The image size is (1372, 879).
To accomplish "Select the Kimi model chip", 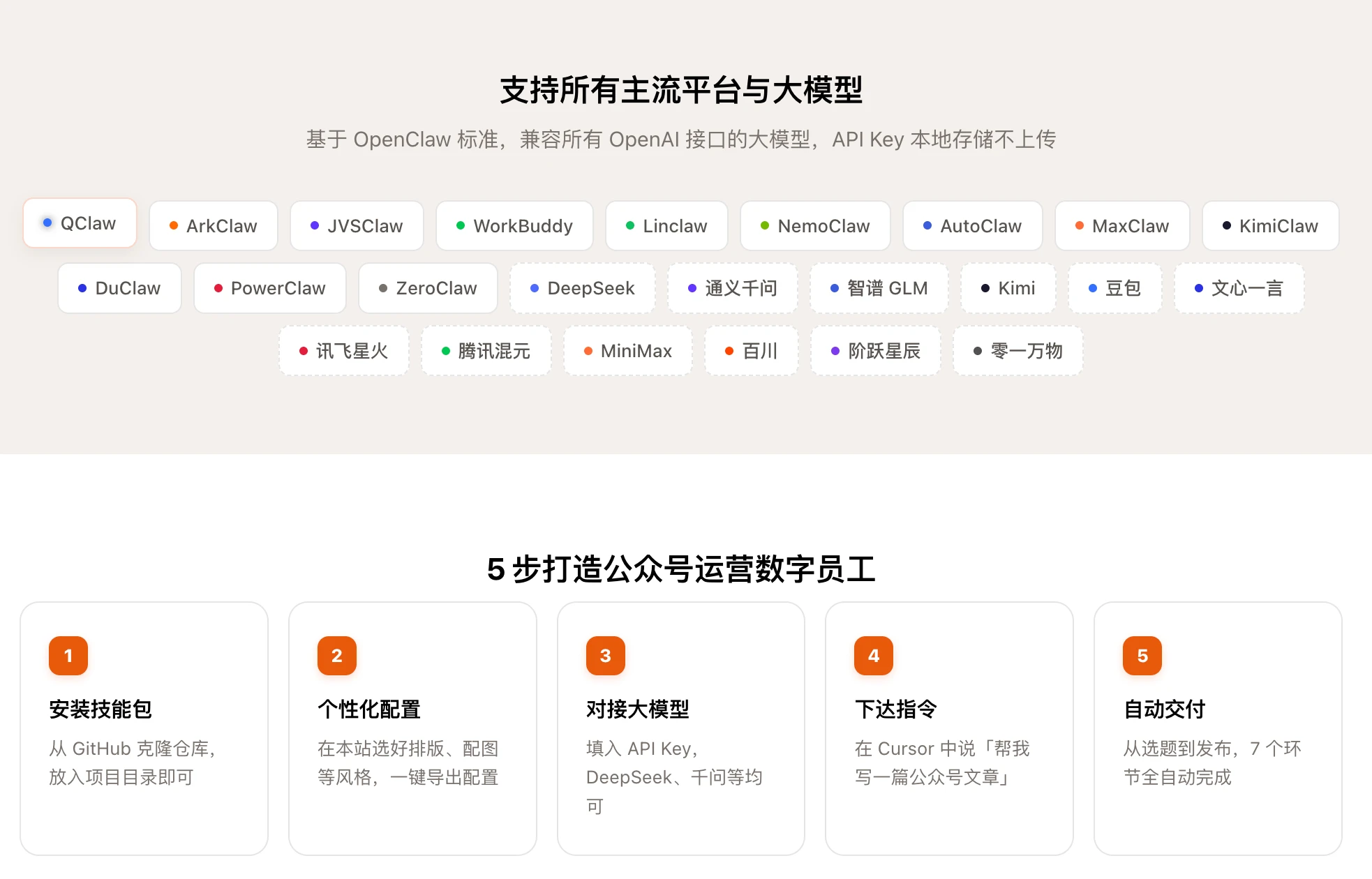I will [x=1008, y=288].
